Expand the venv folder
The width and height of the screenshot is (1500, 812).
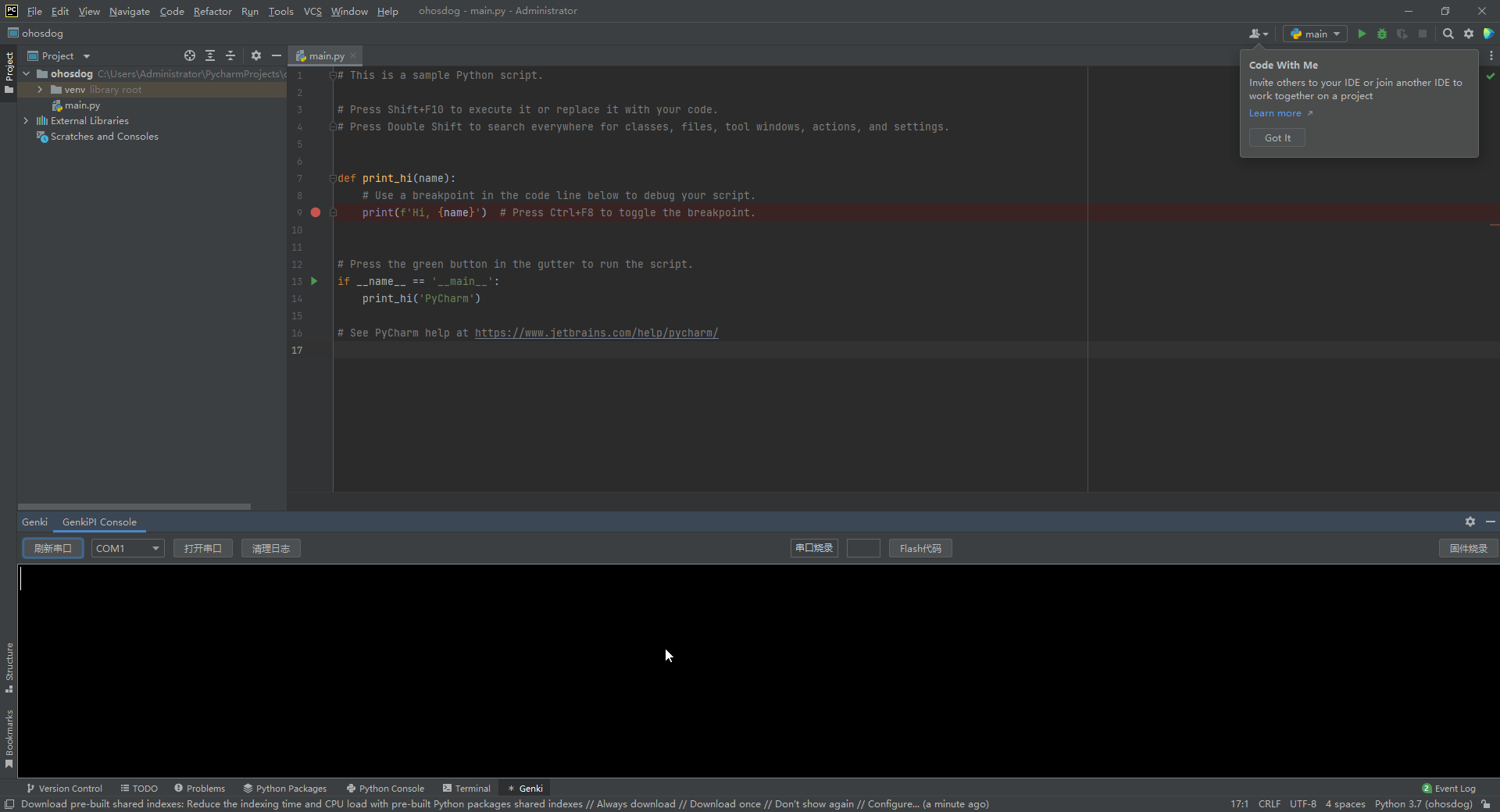pyautogui.click(x=40, y=90)
